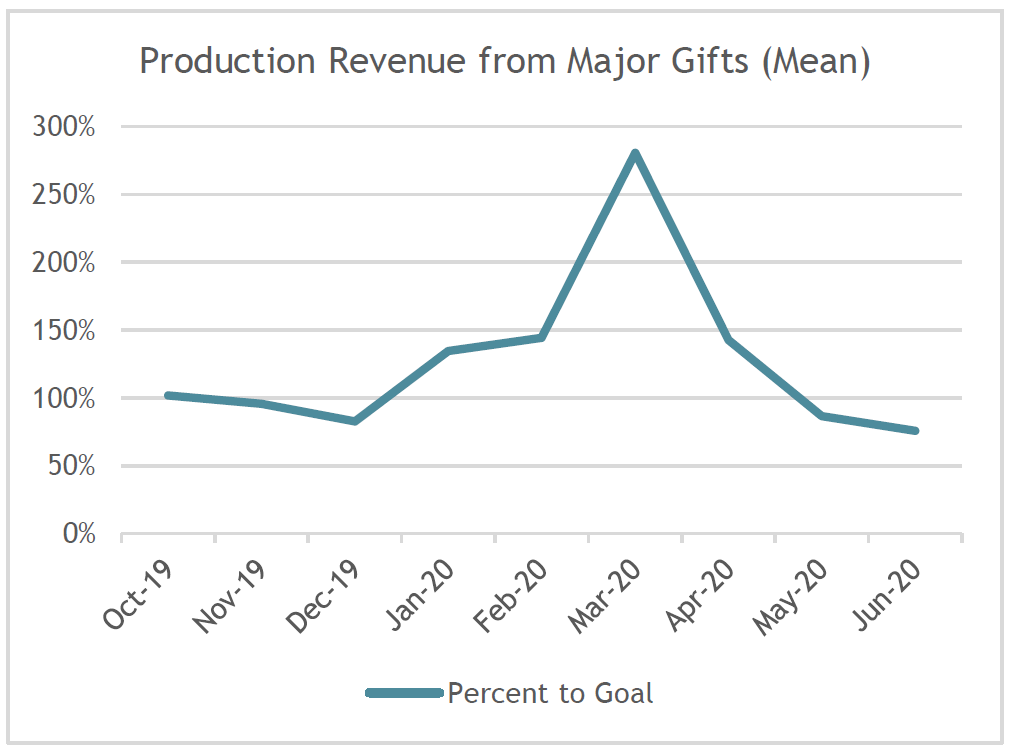The image size is (1009, 750).
Task: Select the 300% y-axis label
Action: pos(64,127)
